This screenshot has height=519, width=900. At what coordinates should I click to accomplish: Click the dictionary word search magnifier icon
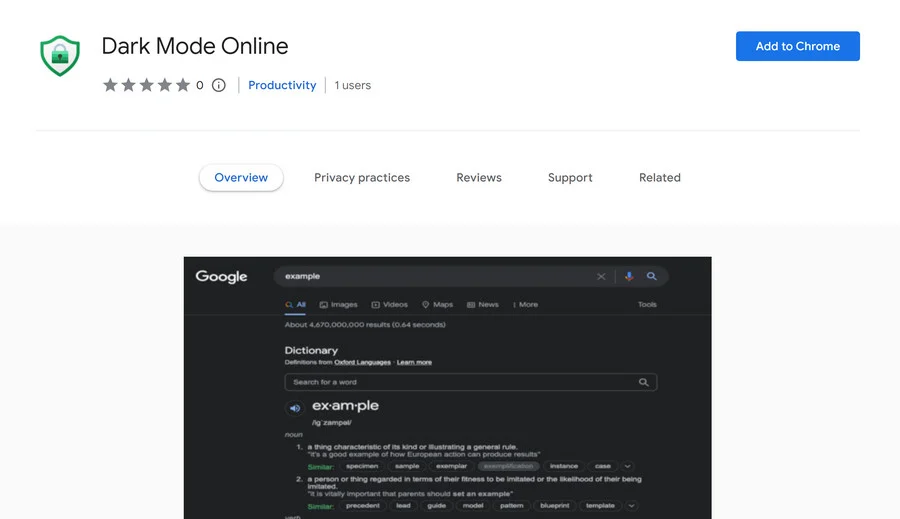643,382
